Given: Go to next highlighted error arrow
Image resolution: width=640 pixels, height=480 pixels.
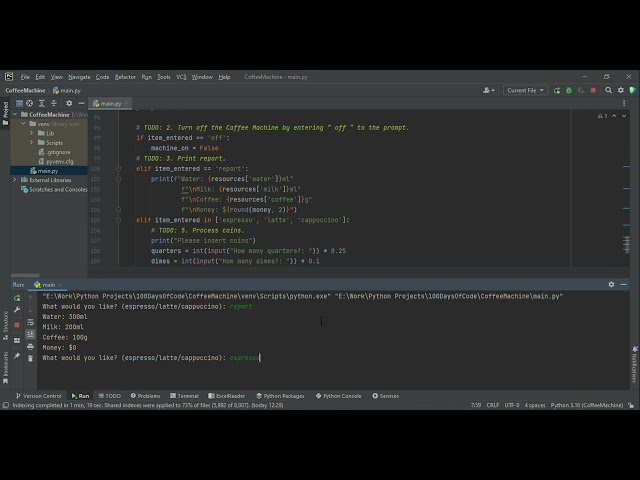Looking at the screenshot, I should click(x=624, y=116).
